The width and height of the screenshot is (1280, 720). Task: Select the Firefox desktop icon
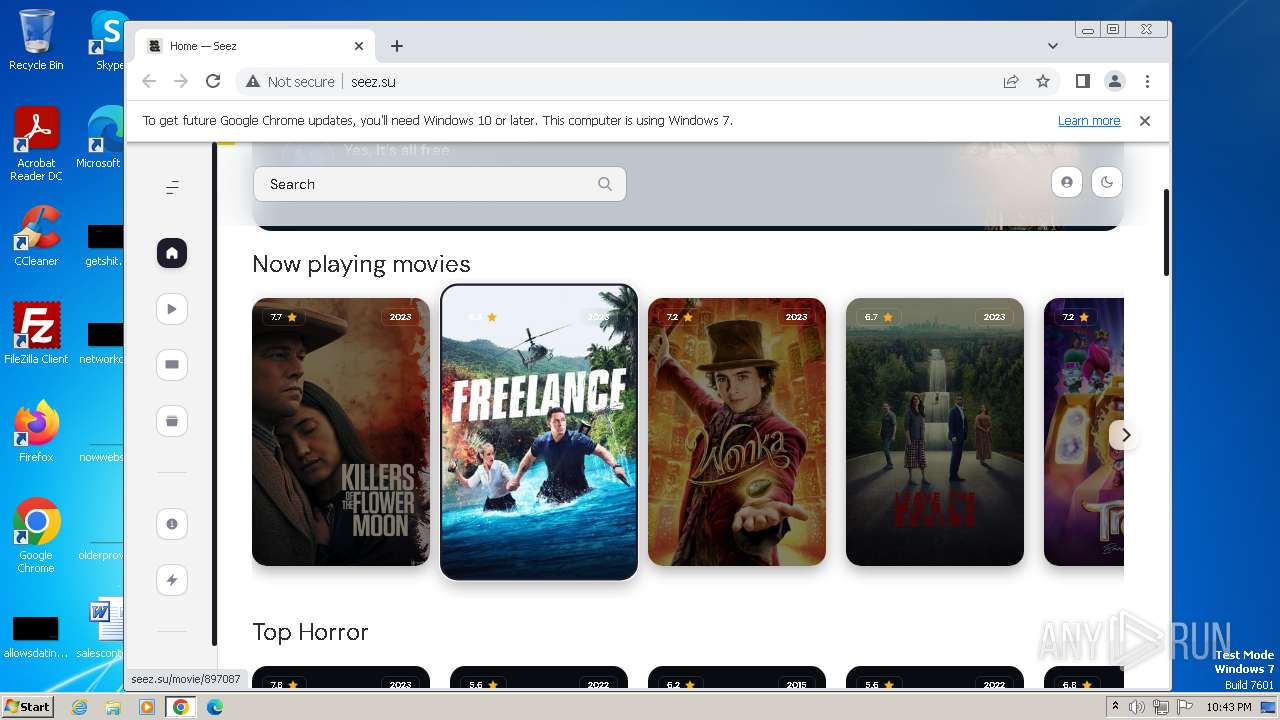pos(36,432)
